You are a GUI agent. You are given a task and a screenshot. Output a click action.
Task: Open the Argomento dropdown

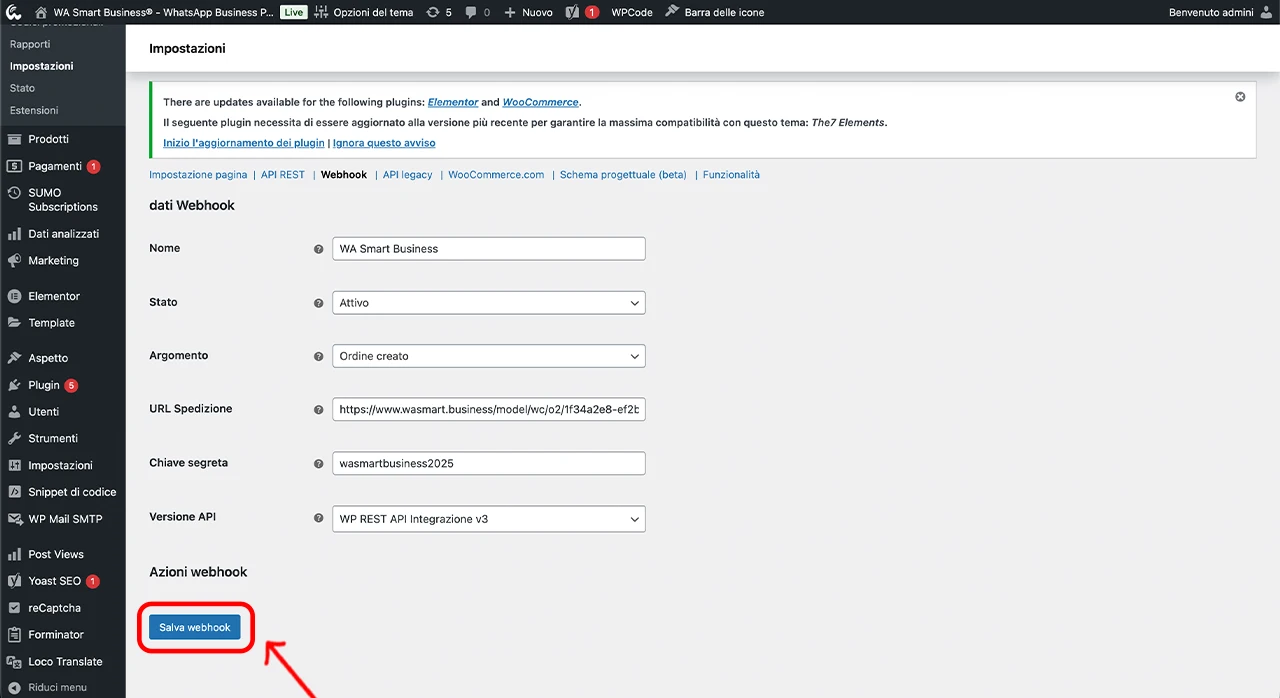488,356
